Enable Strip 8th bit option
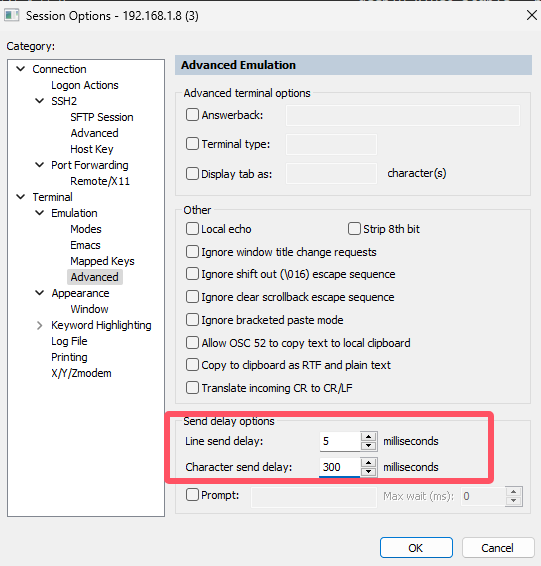 354,229
